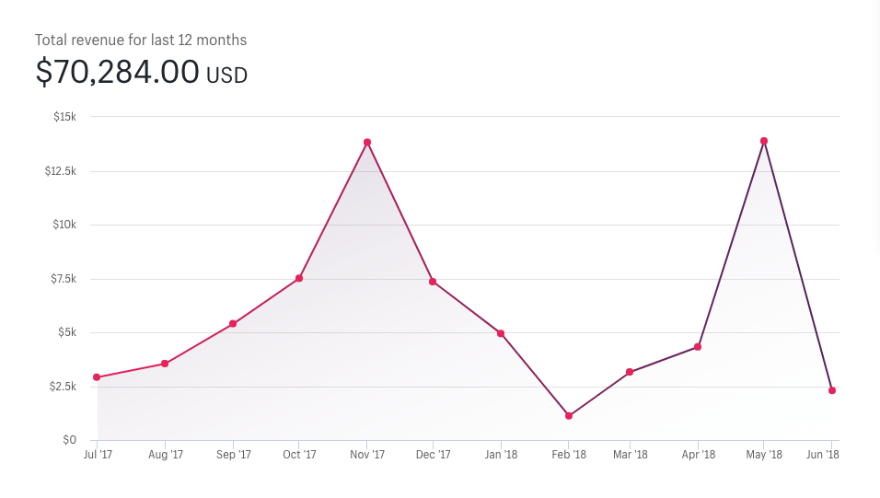Select the Apr '18 data point on the line
Viewport: 880px width, 498px height.
pos(697,347)
